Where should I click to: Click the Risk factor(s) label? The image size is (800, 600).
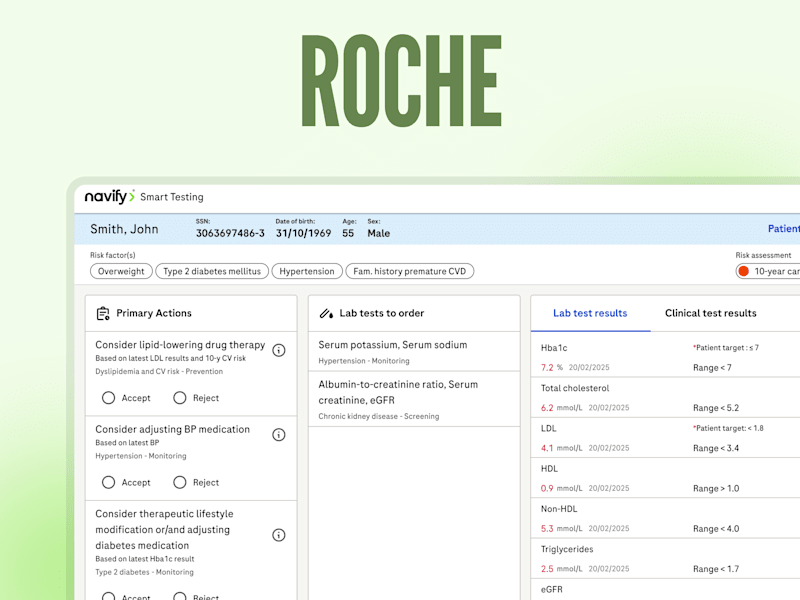click(113, 255)
